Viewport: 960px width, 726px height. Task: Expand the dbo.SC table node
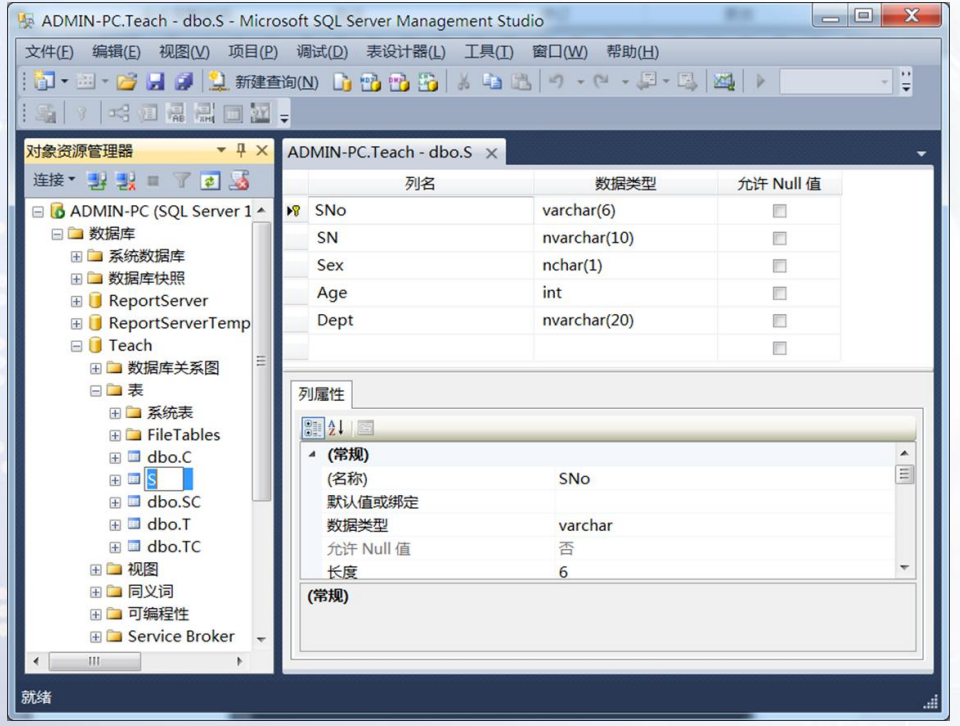pyautogui.click(x=115, y=503)
